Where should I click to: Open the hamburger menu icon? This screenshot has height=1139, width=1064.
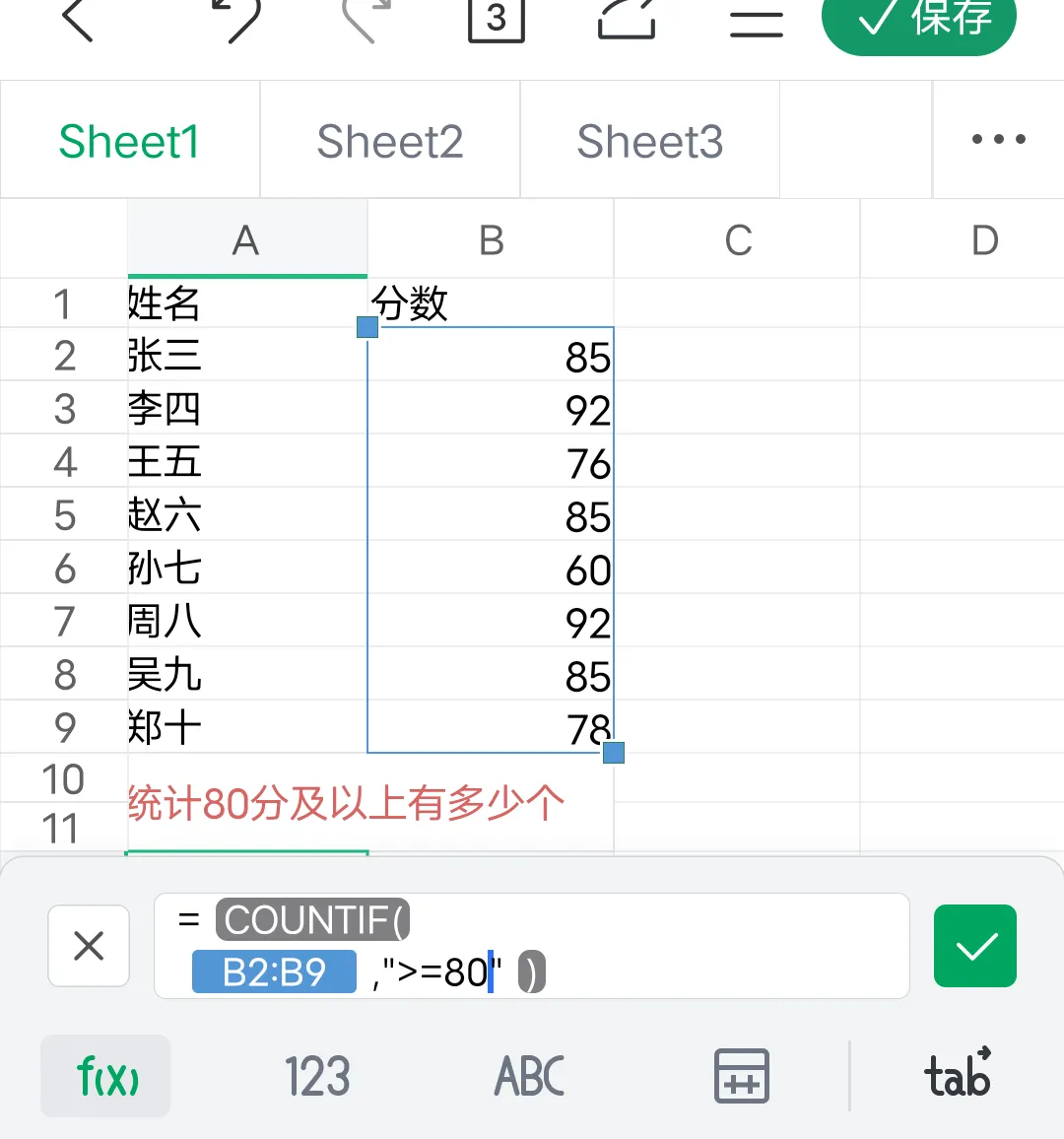click(757, 20)
